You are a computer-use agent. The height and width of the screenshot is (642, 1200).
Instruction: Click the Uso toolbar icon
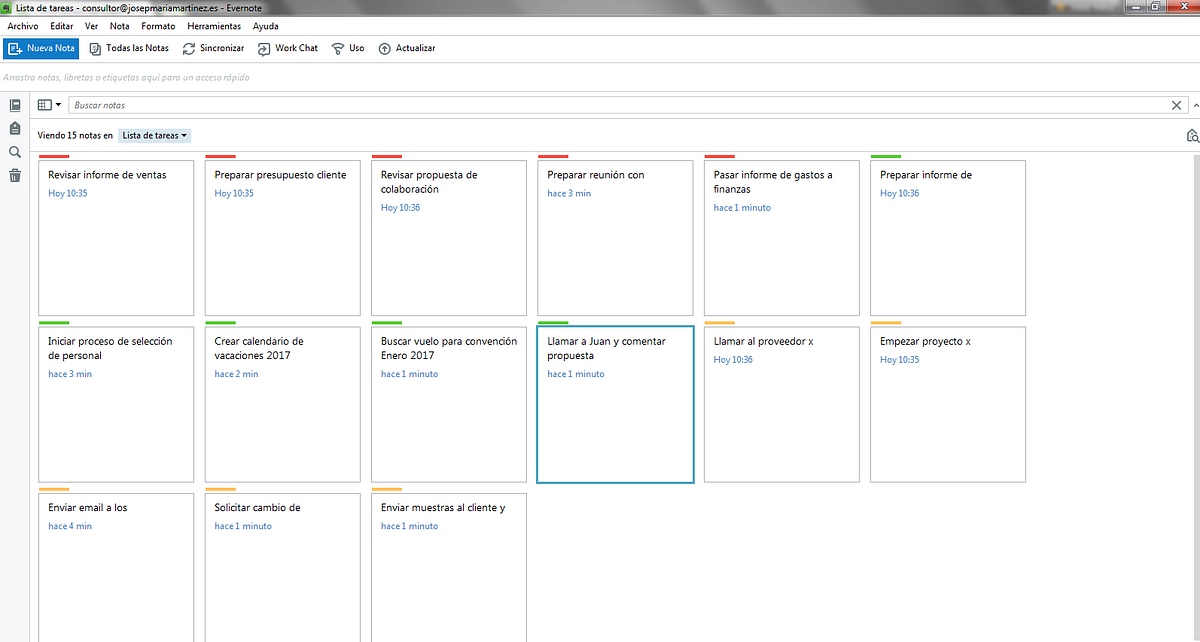tap(338, 48)
